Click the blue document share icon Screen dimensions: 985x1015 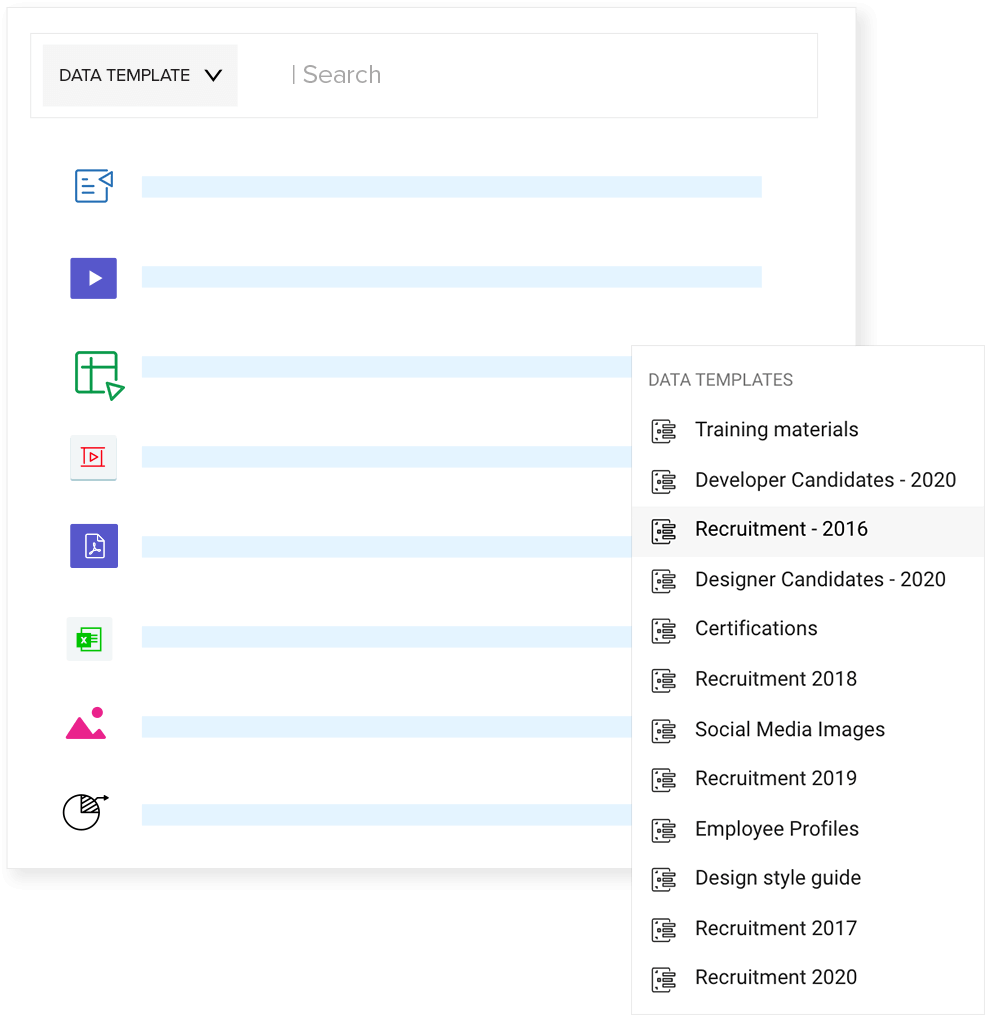click(94, 186)
